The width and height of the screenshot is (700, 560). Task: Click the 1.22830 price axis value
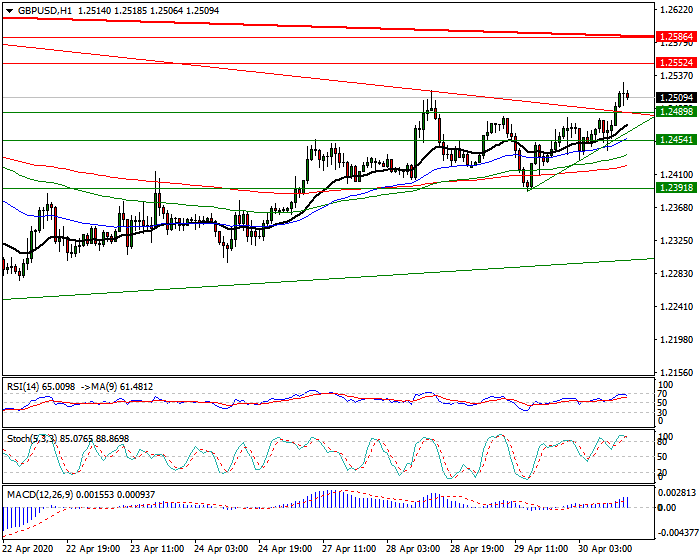coord(677,274)
